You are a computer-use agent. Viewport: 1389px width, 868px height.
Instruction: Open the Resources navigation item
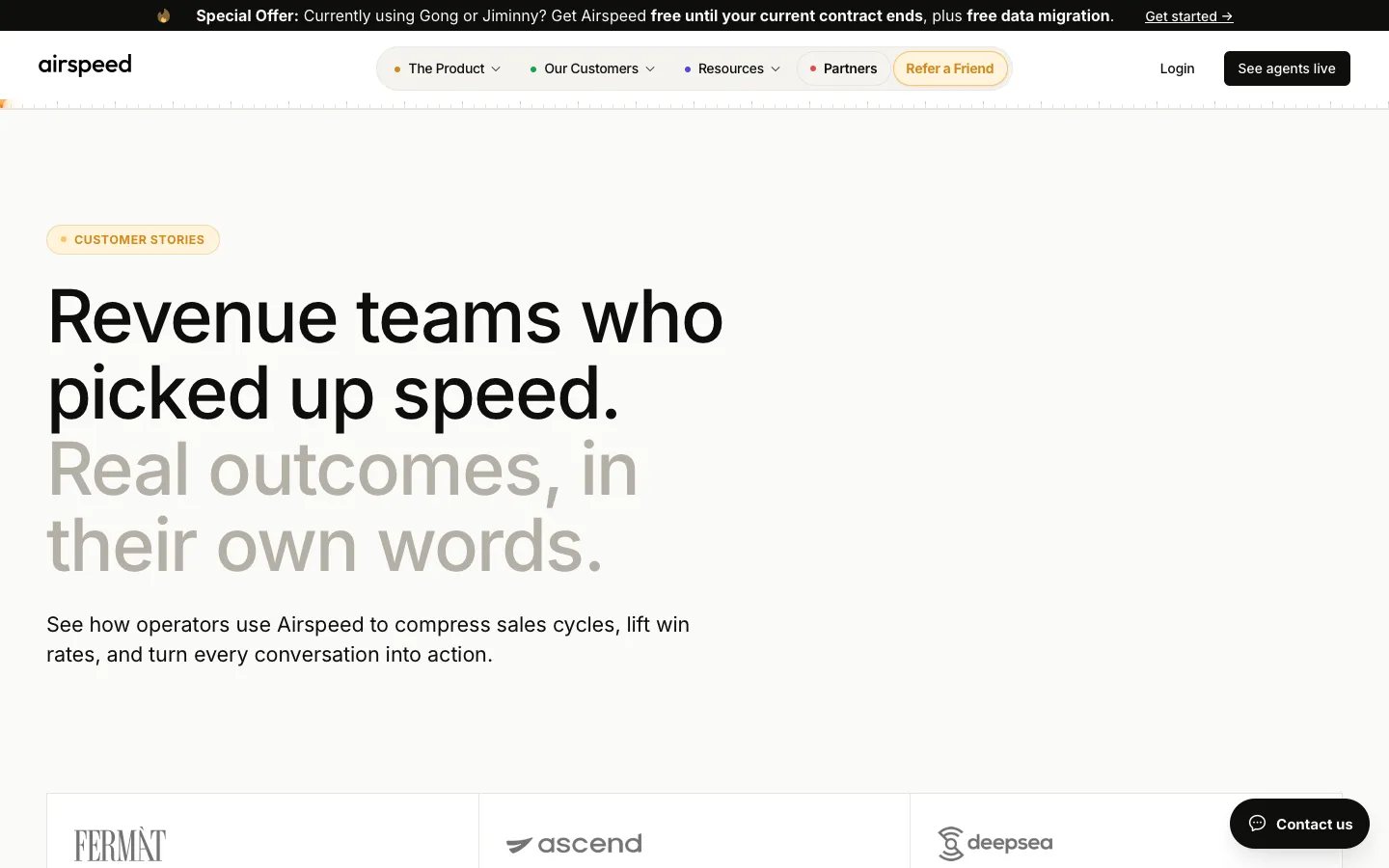click(732, 68)
